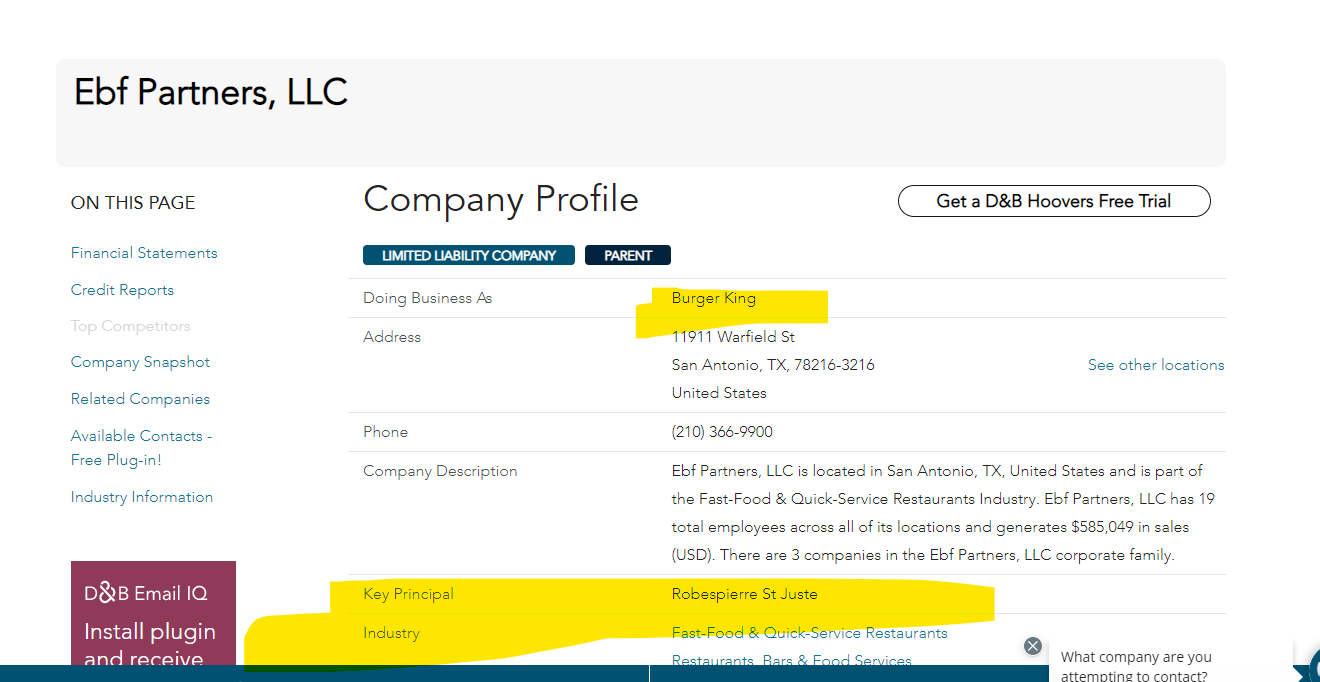Close the chat popup with X icon

tap(1033, 646)
